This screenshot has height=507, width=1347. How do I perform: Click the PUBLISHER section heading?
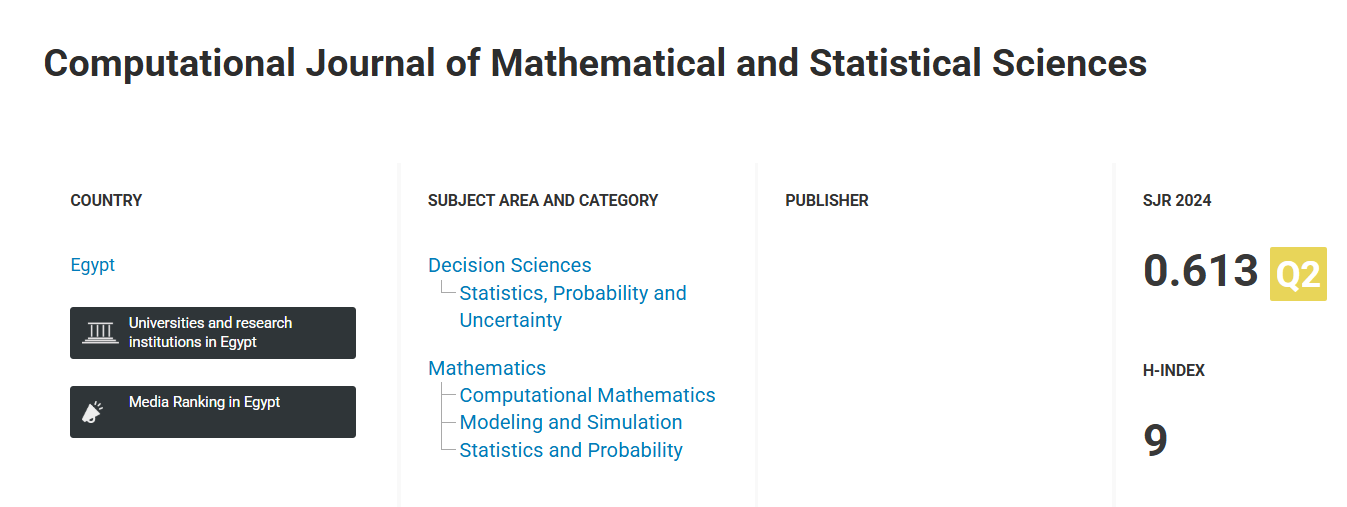(827, 200)
